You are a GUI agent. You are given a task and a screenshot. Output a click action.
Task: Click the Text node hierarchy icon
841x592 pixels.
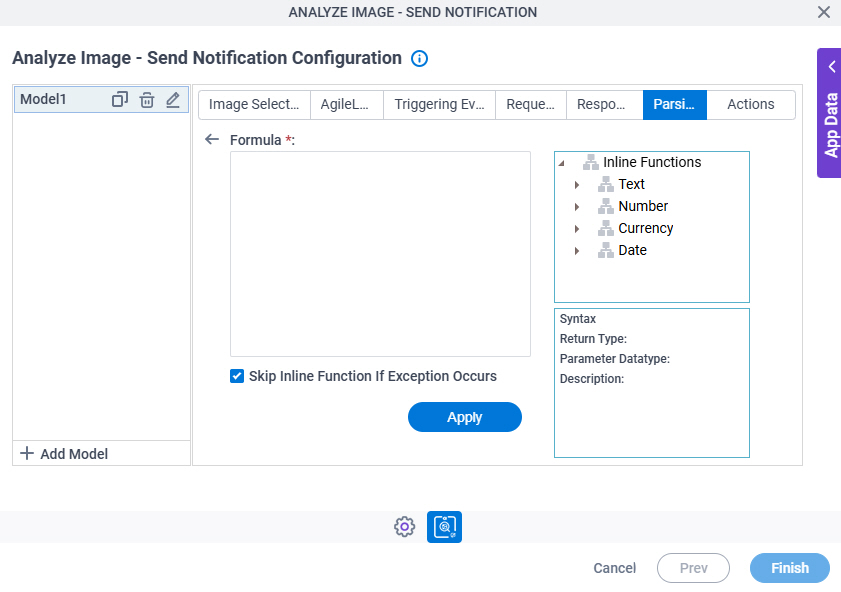606,184
